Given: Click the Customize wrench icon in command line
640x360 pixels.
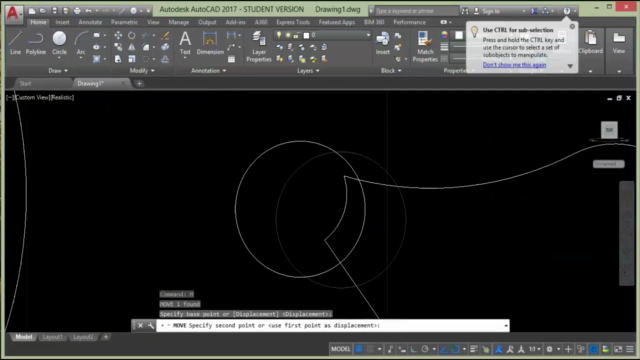Looking at the screenshot, I should click(151, 325).
